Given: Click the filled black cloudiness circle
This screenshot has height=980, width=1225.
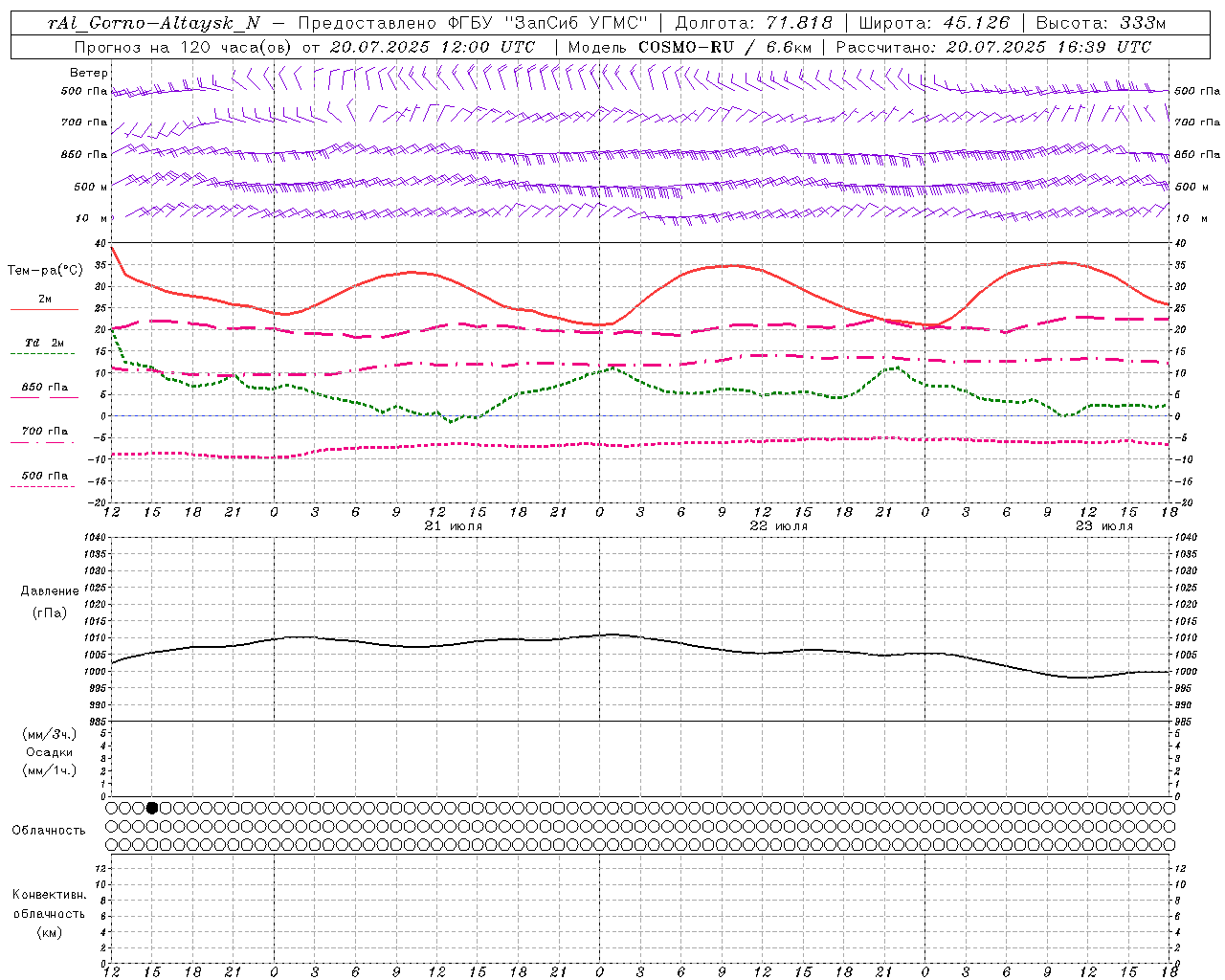Looking at the screenshot, I should (x=152, y=808).
